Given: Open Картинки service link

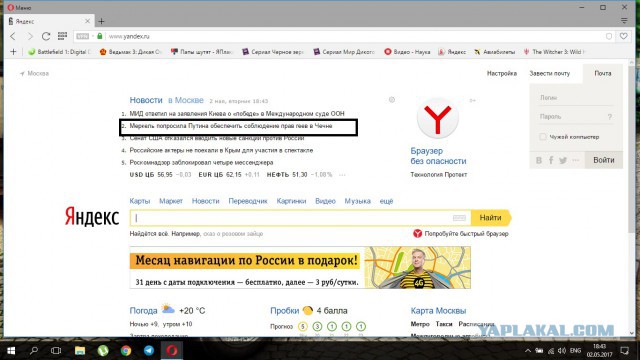Looking at the screenshot, I should [x=291, y=201].
